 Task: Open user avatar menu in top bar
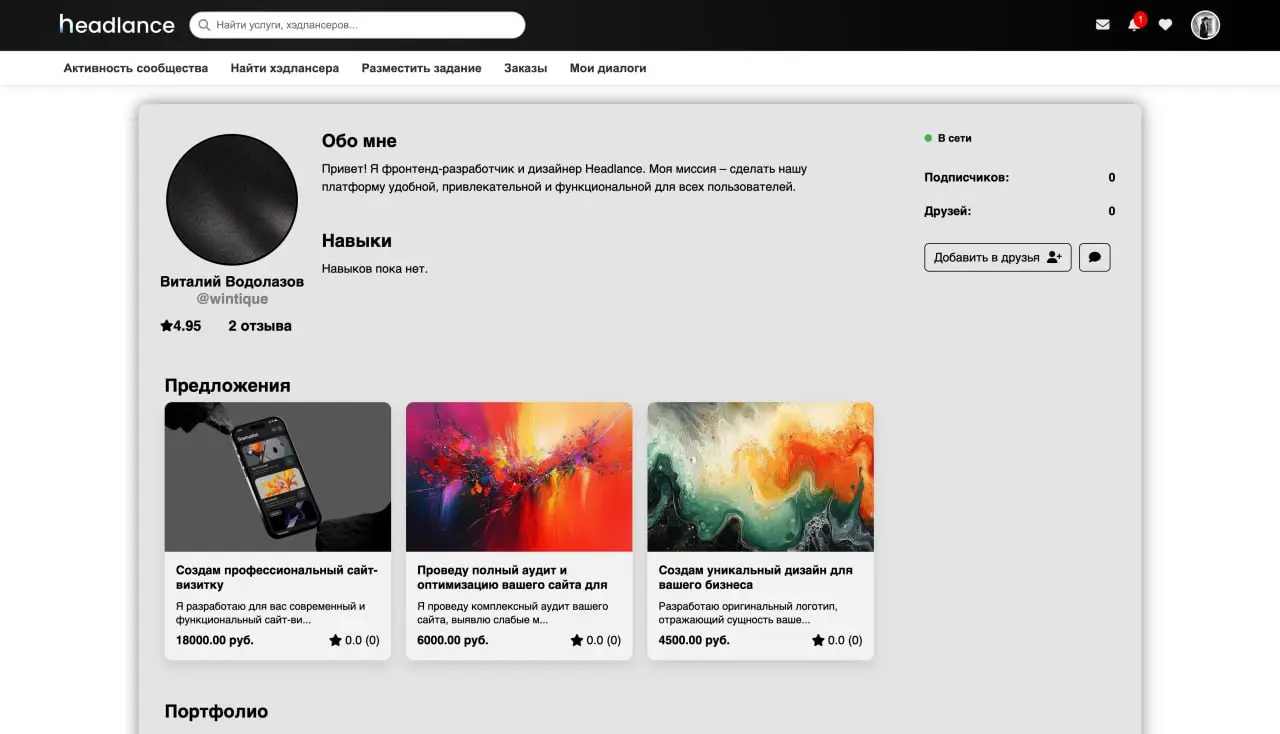(x=1205, y=25)
